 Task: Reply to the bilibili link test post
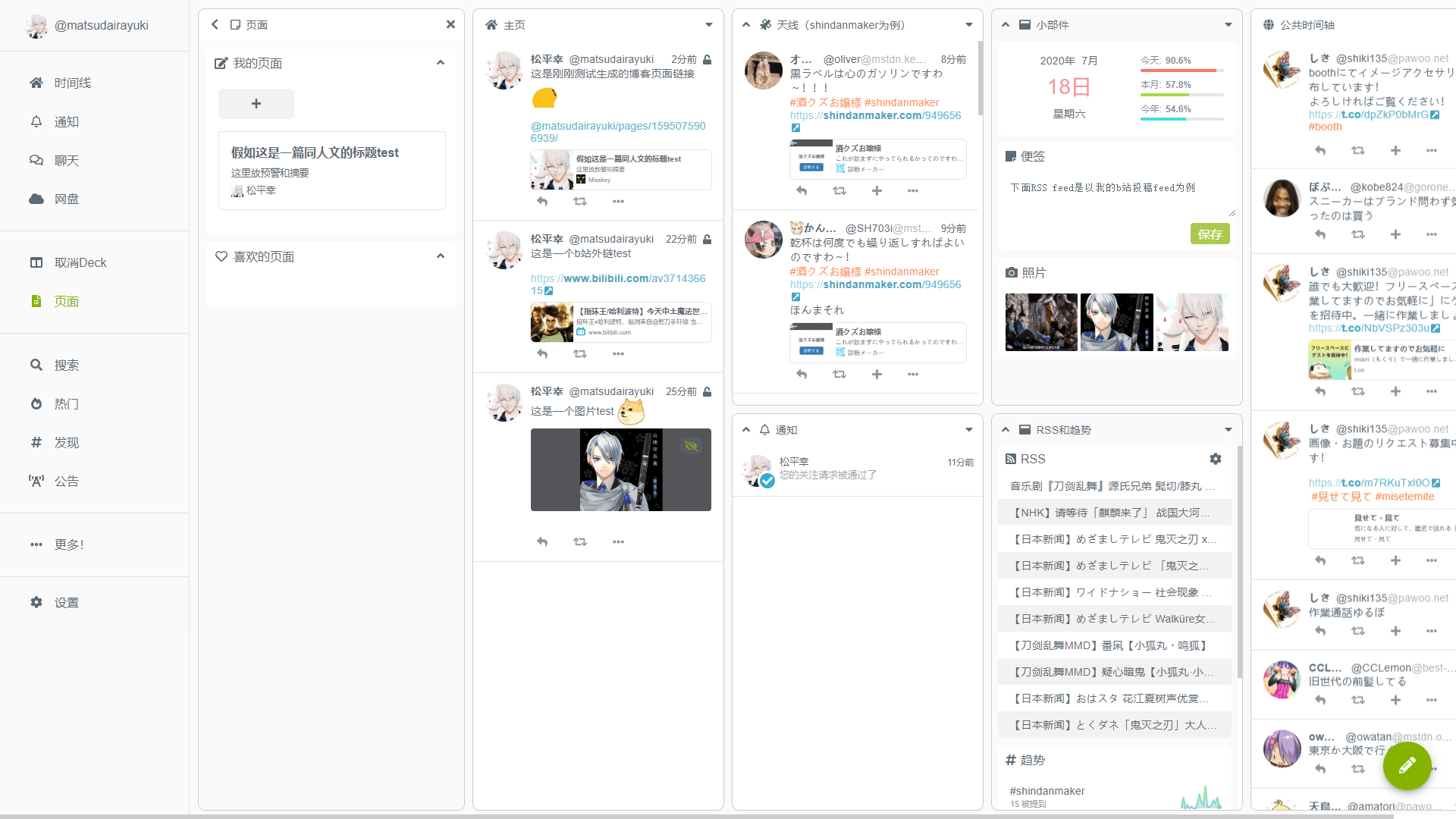point(542,354)
